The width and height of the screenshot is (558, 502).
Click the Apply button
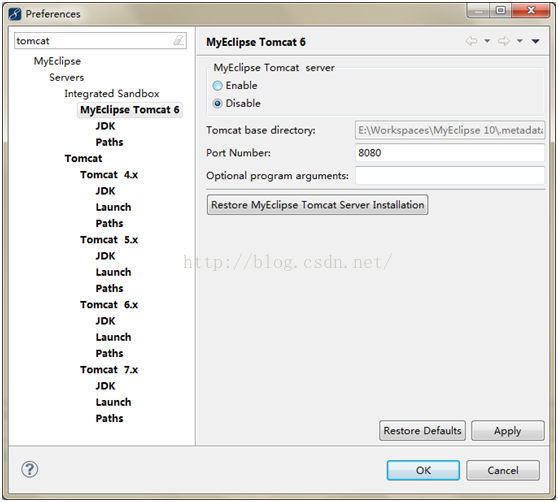pos(508,431)
